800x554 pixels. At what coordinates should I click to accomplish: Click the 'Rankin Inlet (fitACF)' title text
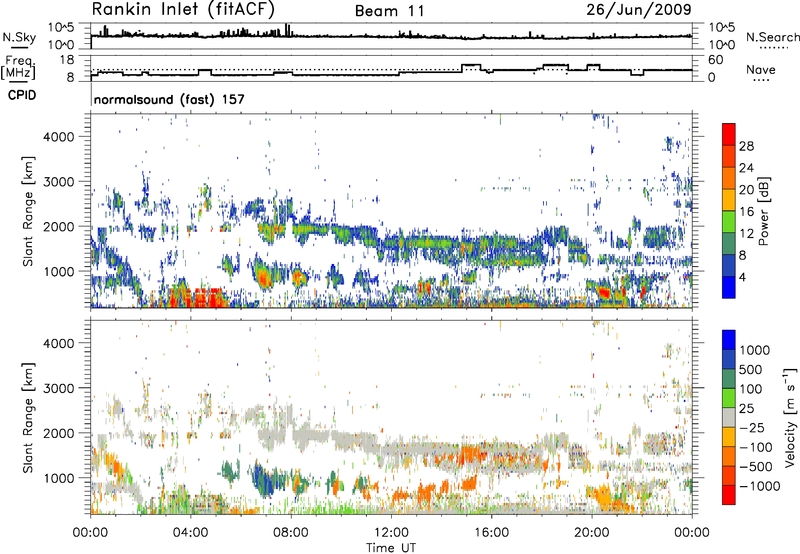(183, 10)
